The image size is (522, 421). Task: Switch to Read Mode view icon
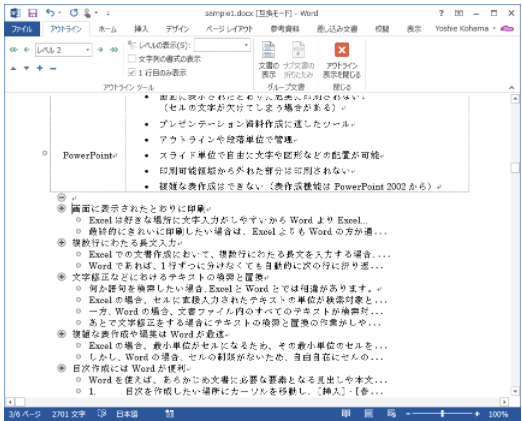pos(346,414)
